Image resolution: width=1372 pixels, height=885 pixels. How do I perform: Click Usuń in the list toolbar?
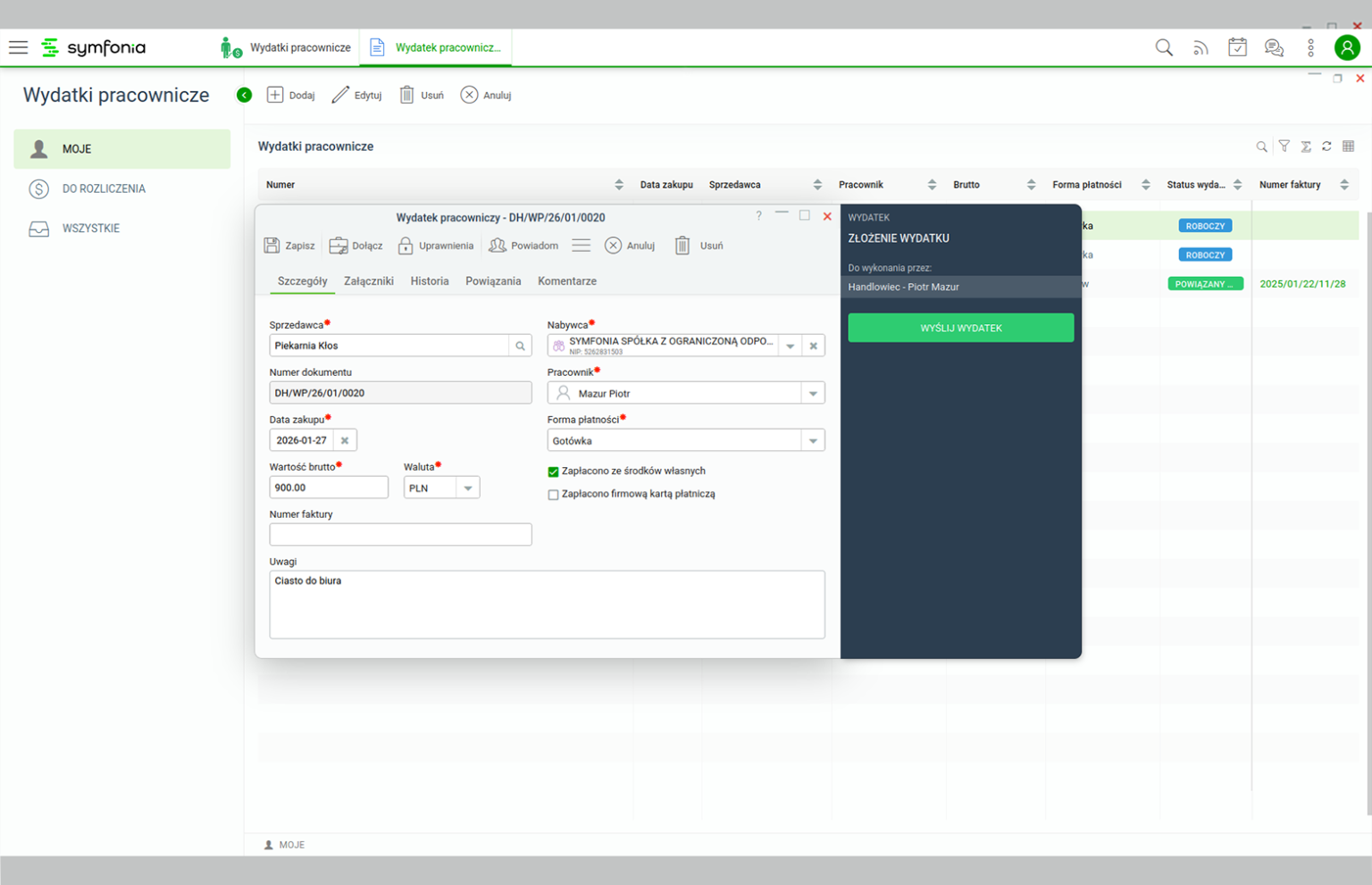coord(421,95)
